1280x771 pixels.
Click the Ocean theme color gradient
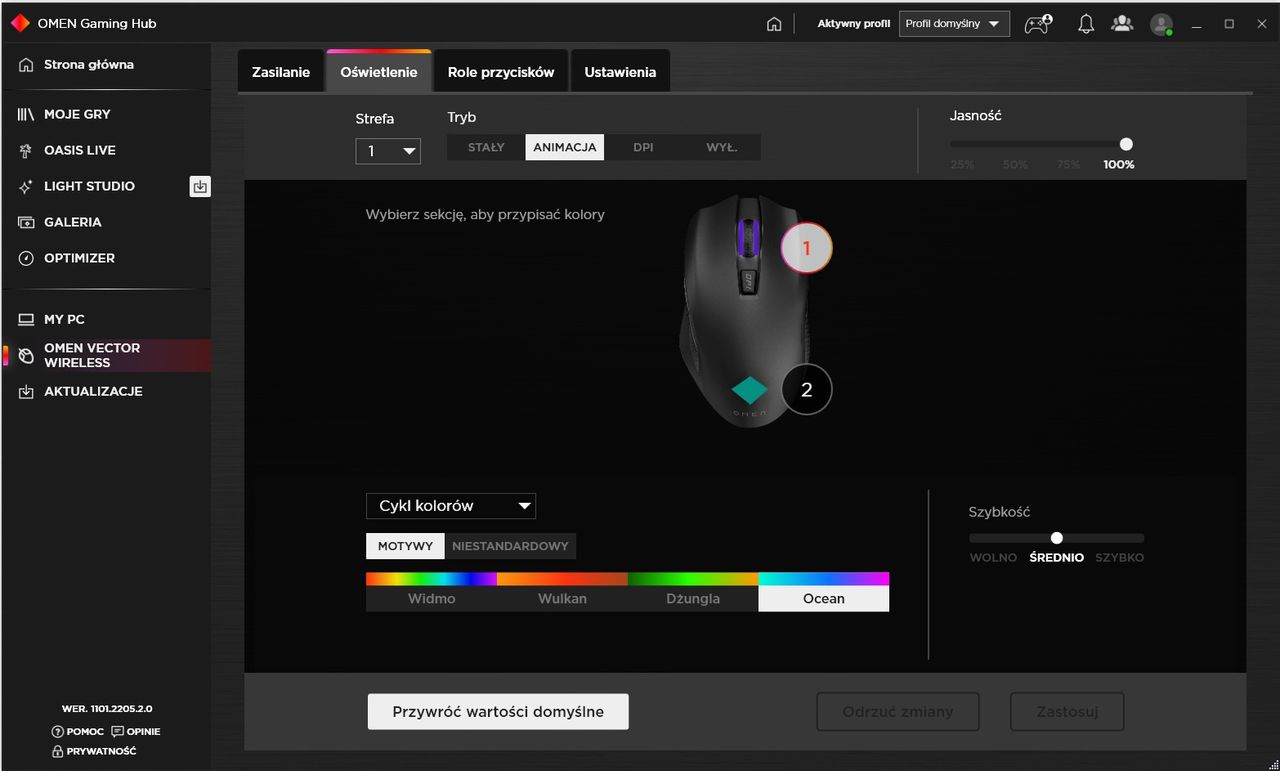pyautogui.click(x=824, y=579)
